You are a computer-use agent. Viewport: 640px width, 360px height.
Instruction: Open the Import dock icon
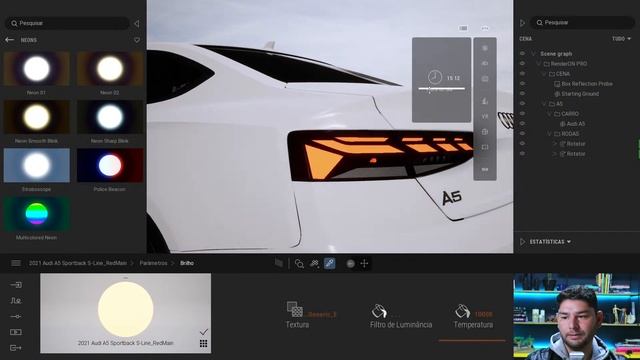[16, 285]
